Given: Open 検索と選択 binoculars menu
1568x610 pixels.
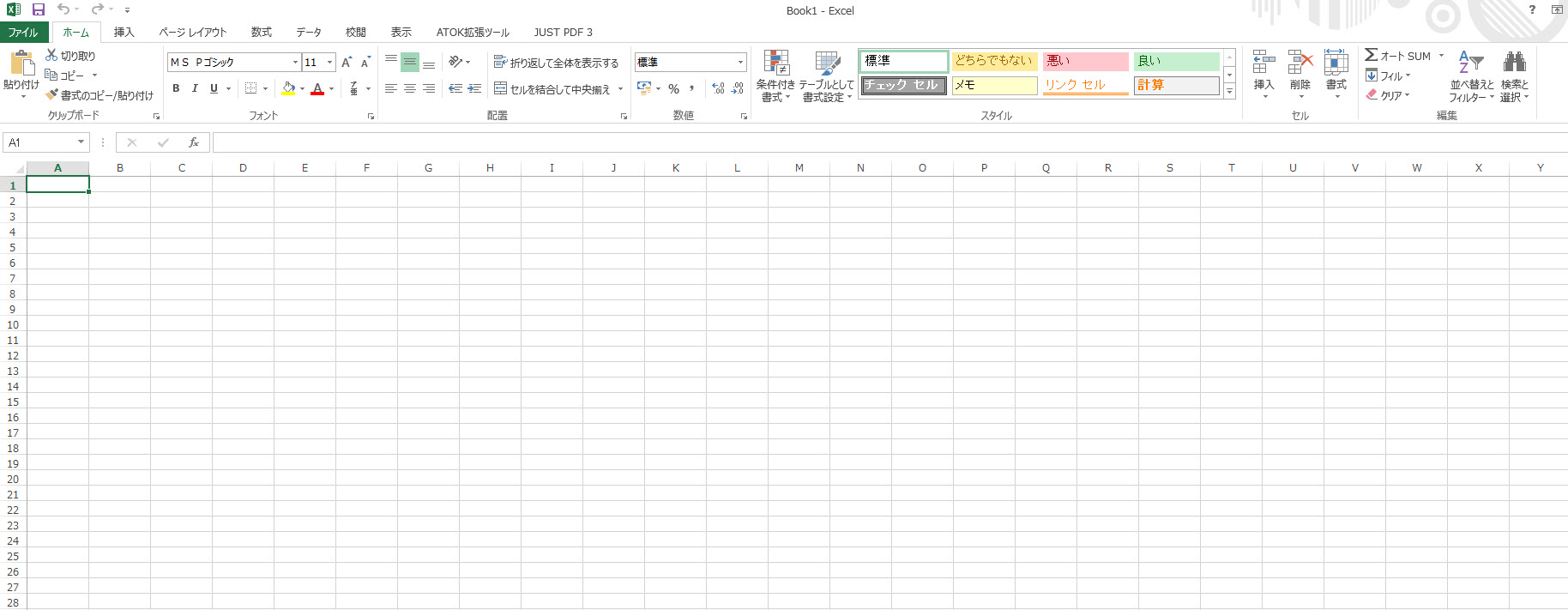Looking at the screenshot, I should pos(1515,76).
